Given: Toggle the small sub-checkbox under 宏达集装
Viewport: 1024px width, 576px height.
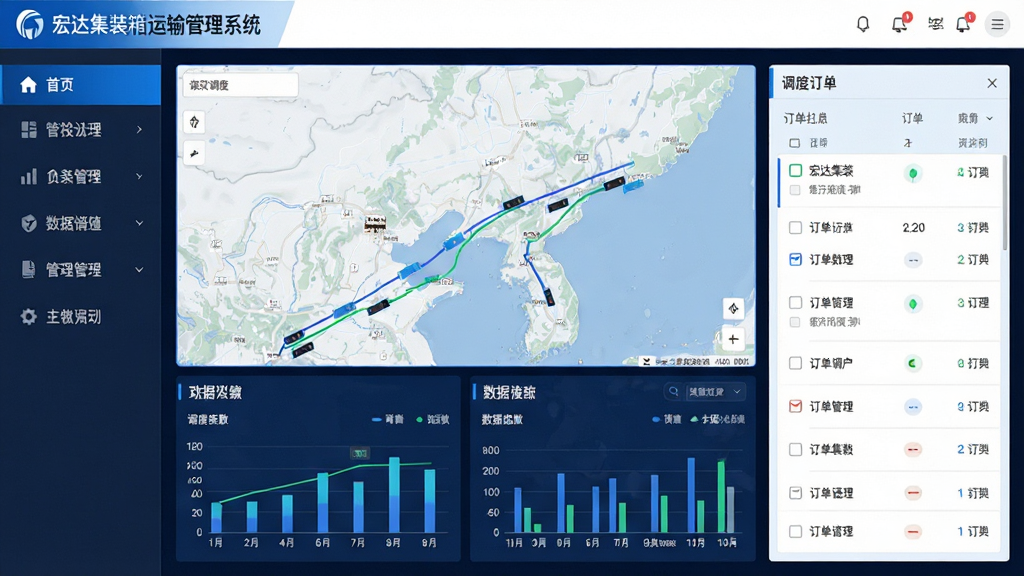Looking at the screenshot, I should pos(795,190).
